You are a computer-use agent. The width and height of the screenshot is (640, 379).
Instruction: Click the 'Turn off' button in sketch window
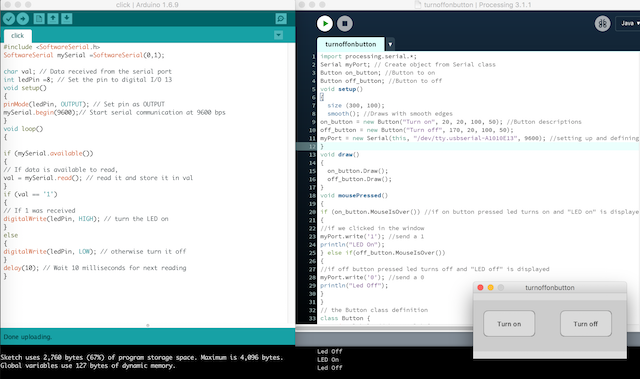pyautogui.click(x=586, y=324)
